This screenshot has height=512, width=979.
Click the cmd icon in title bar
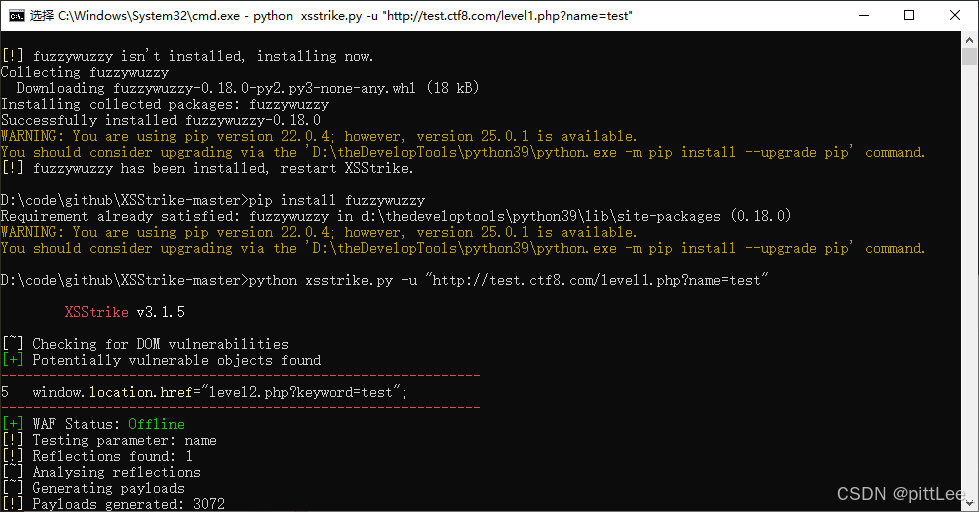coord(16,16)
